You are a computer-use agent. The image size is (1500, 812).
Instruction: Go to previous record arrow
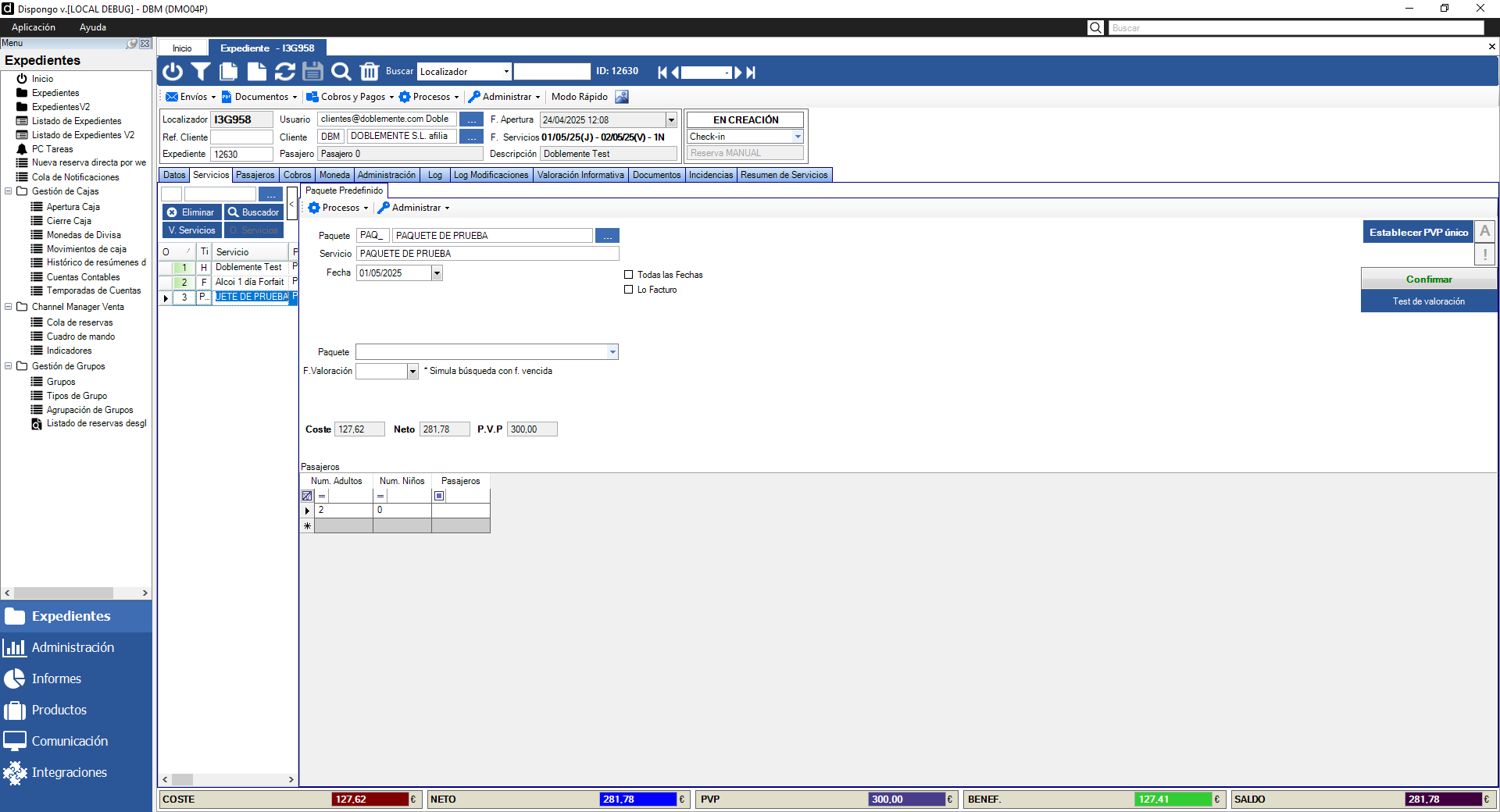pyautogui.click(x=675, y=73)
